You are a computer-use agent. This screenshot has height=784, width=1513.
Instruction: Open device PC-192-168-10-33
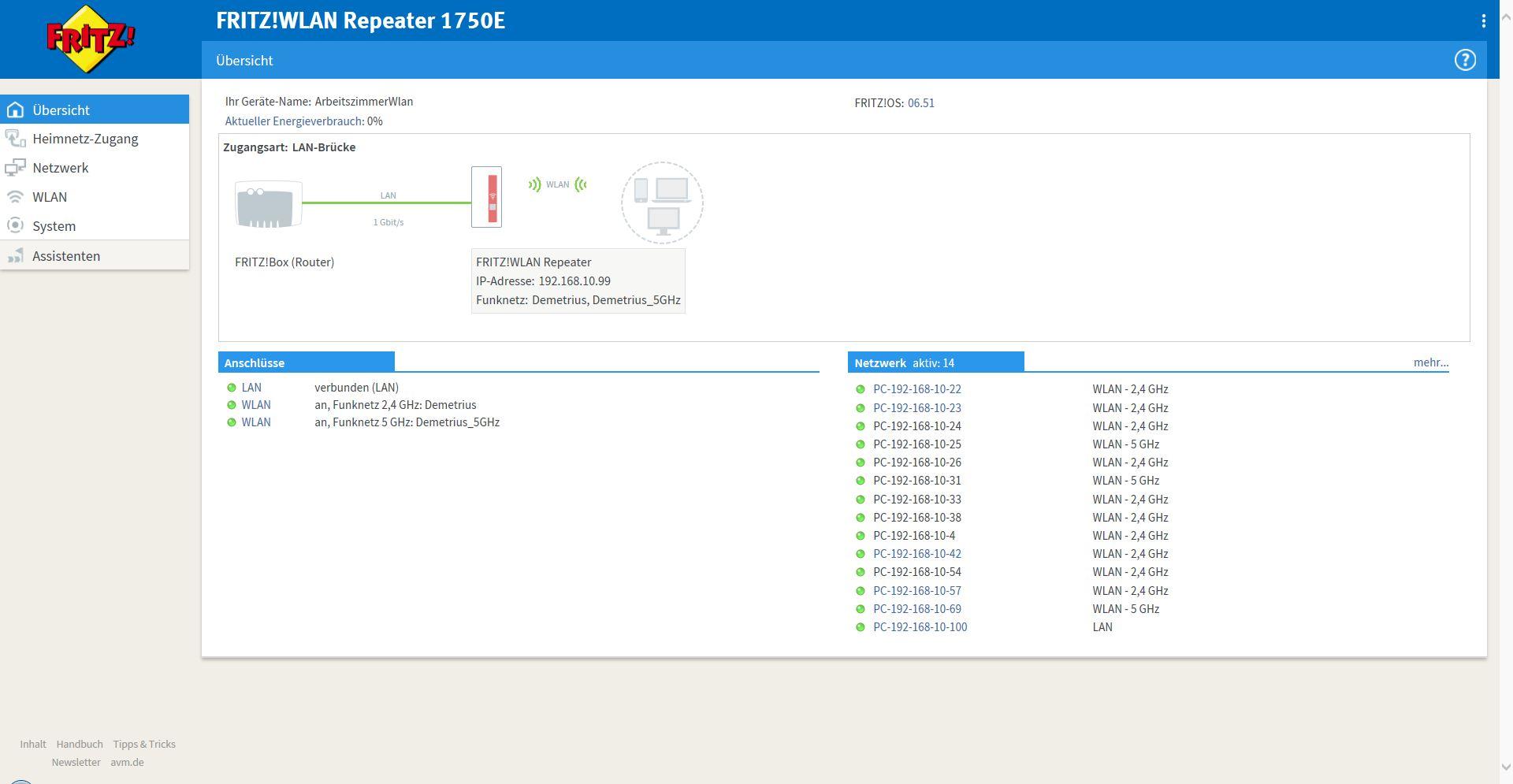(x=917, y=500)
